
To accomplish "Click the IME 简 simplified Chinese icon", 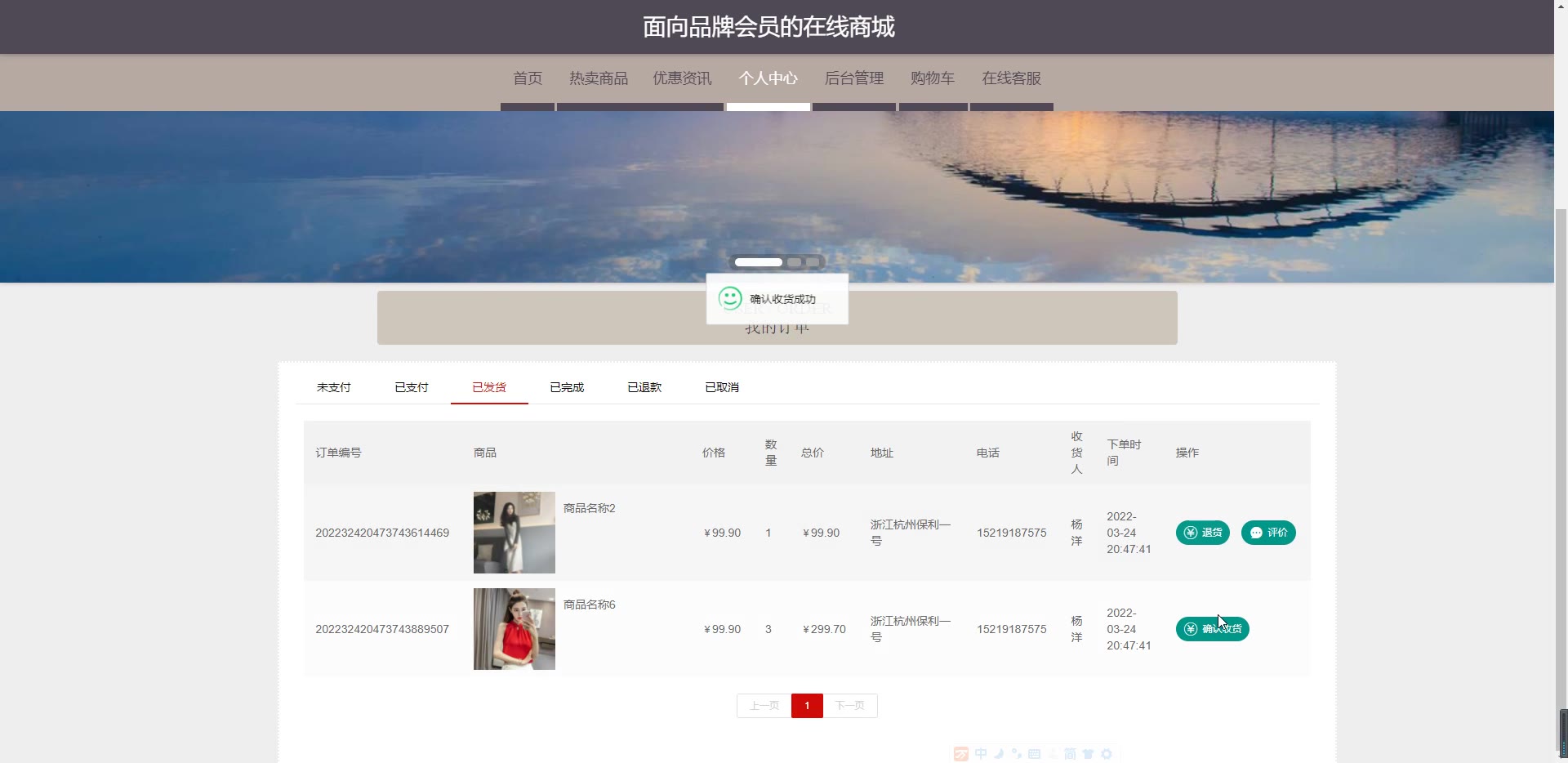I will click(x=1070, y=754).
